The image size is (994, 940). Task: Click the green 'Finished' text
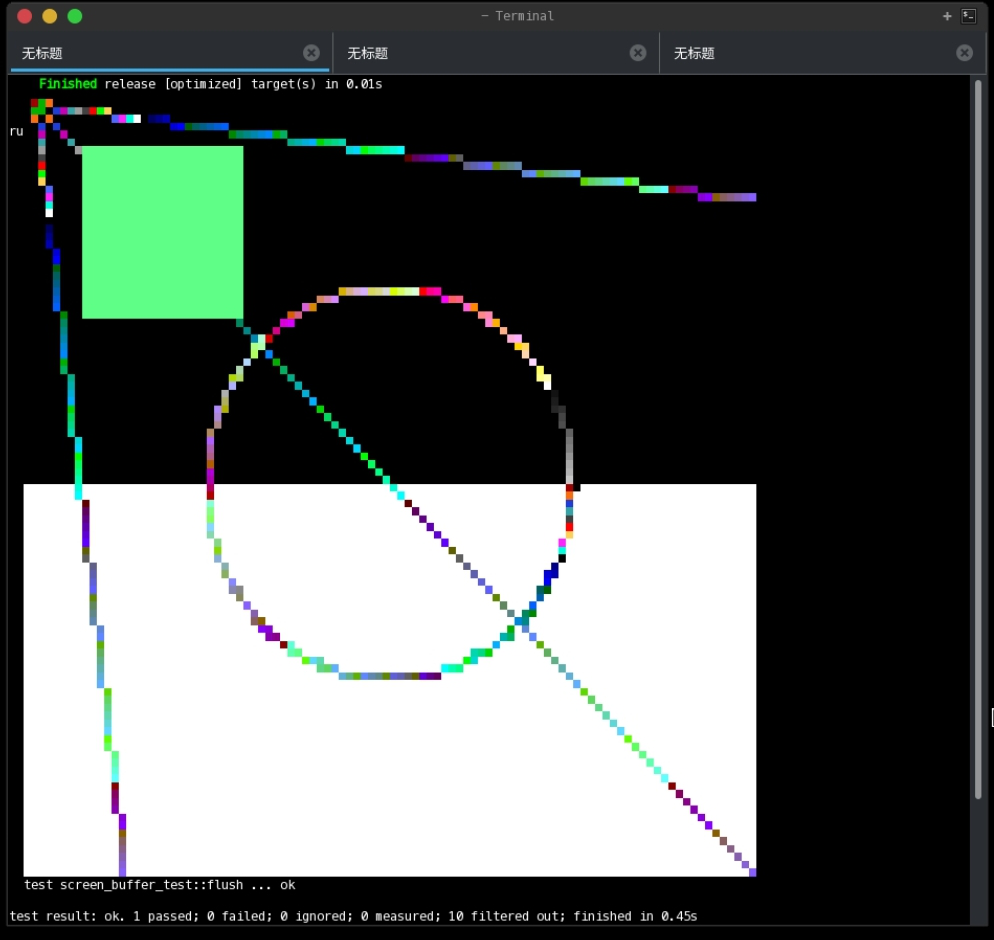tap(68, 84)
